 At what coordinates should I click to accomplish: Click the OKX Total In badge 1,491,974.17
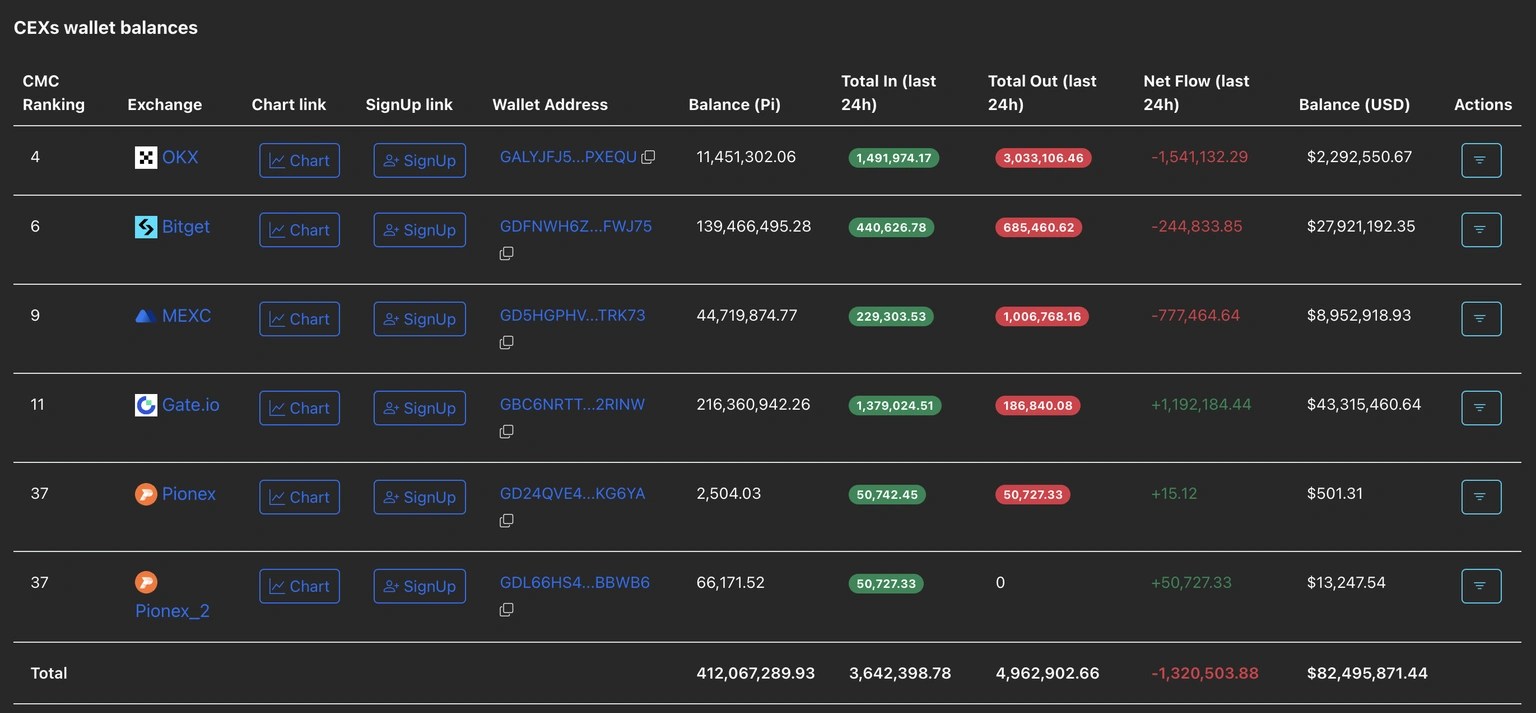click(893, 158)
